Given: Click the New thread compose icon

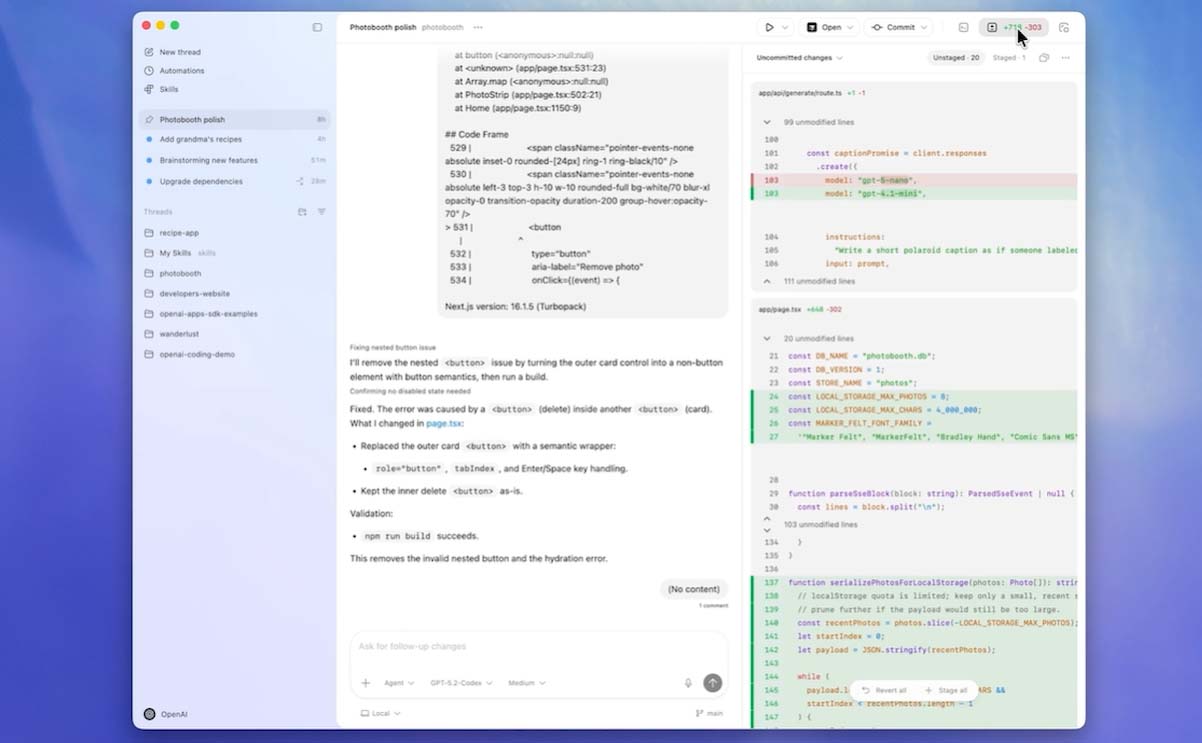Looking at the screenshot, I should [149, 52].
